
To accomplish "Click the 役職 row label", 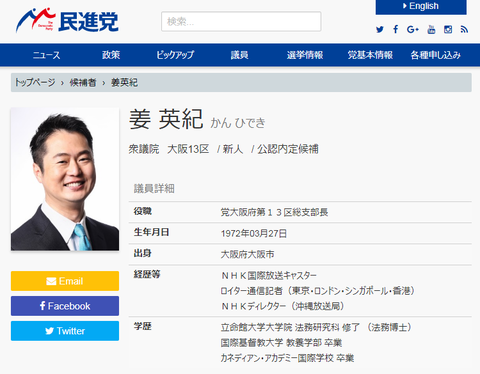I will click(x=143, y=211).
